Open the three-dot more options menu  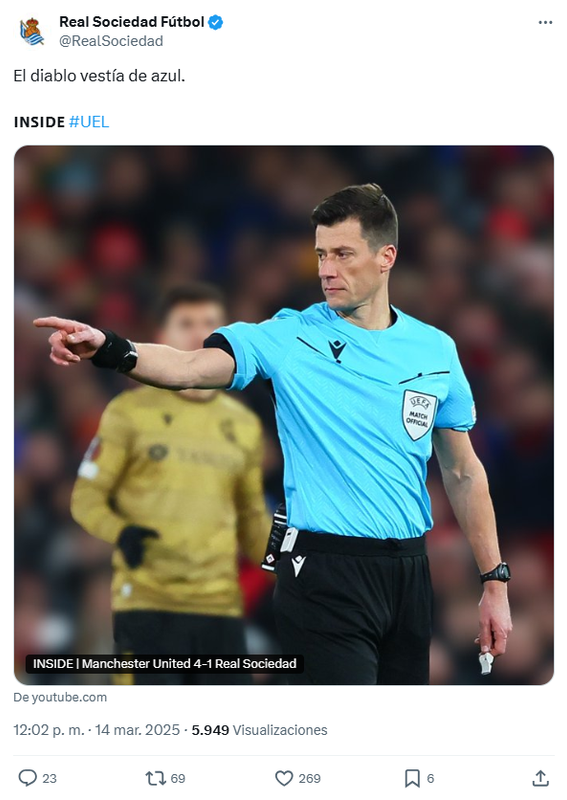click(x=545, y=22)
